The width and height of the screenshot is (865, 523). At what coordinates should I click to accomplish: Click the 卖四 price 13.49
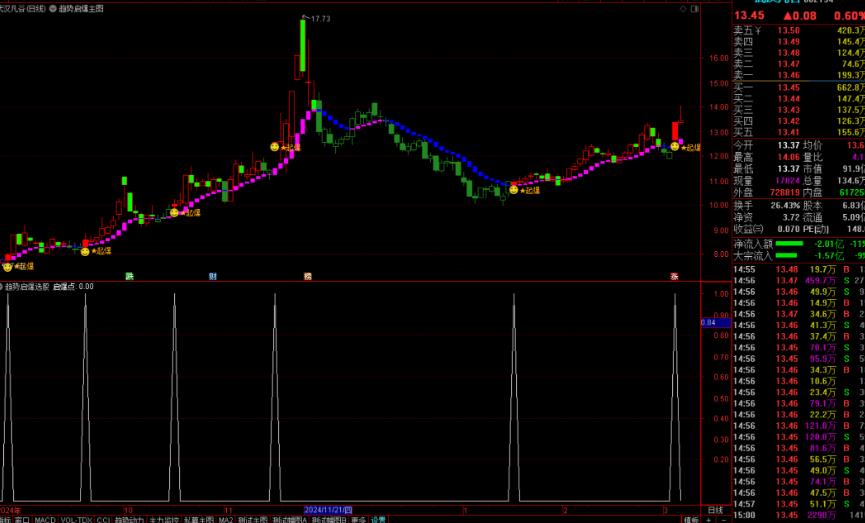click(788, 41)
